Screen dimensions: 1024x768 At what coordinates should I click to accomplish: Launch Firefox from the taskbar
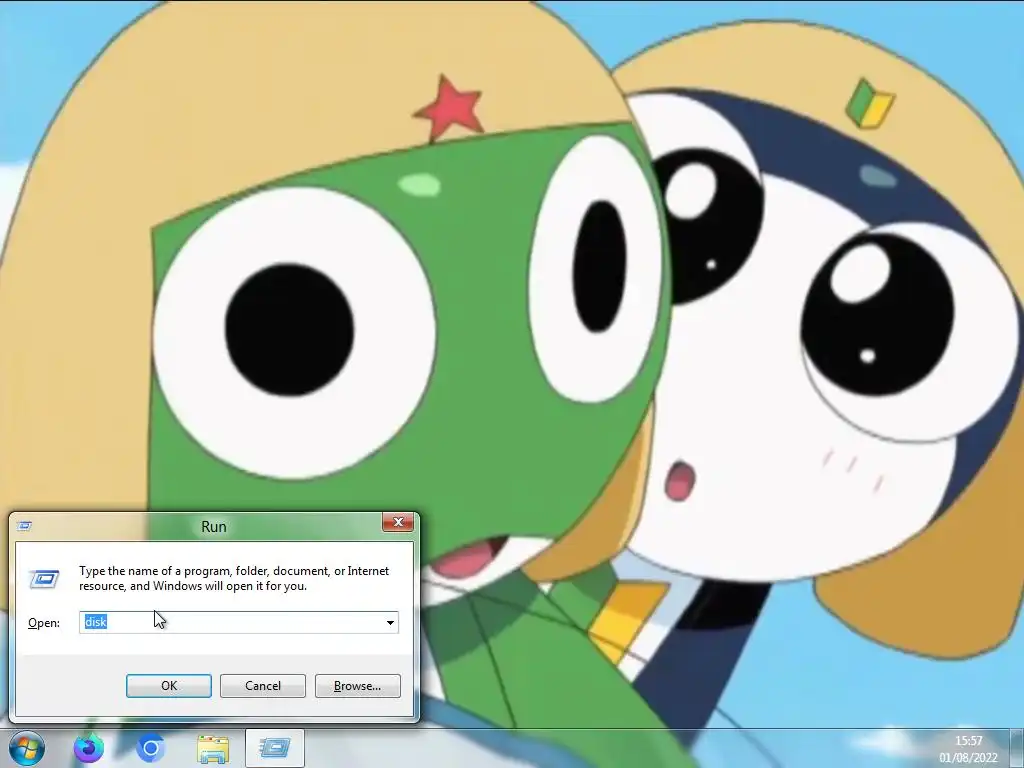(x=89, y=748)
